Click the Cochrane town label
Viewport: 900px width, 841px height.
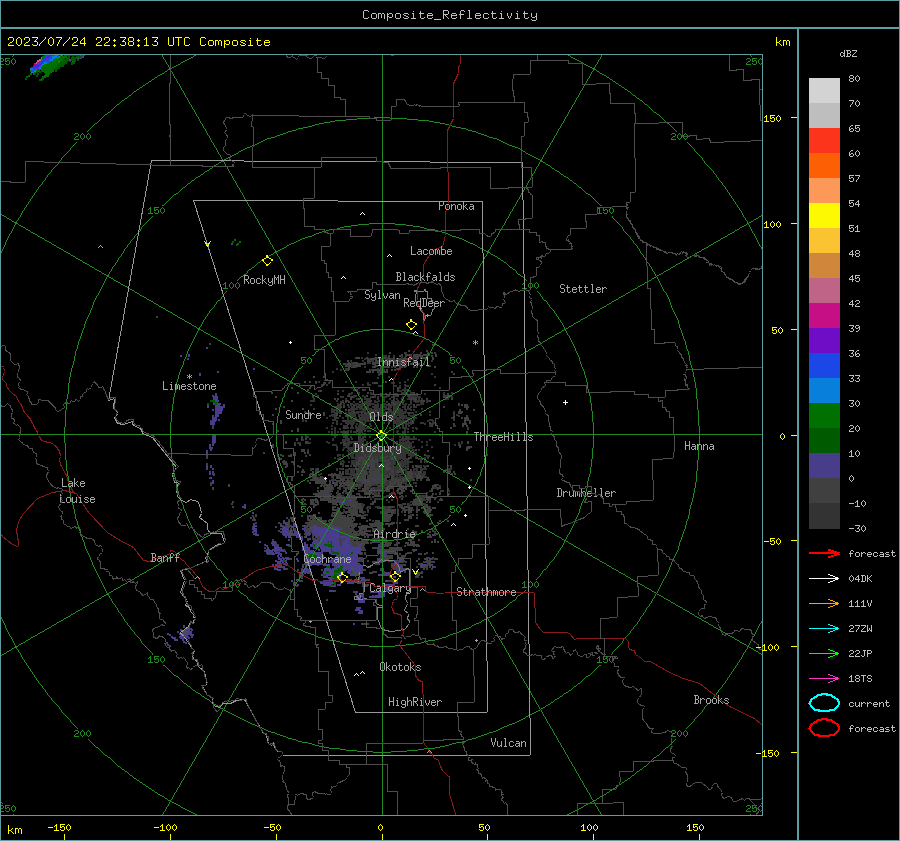(x=327, y=559)
